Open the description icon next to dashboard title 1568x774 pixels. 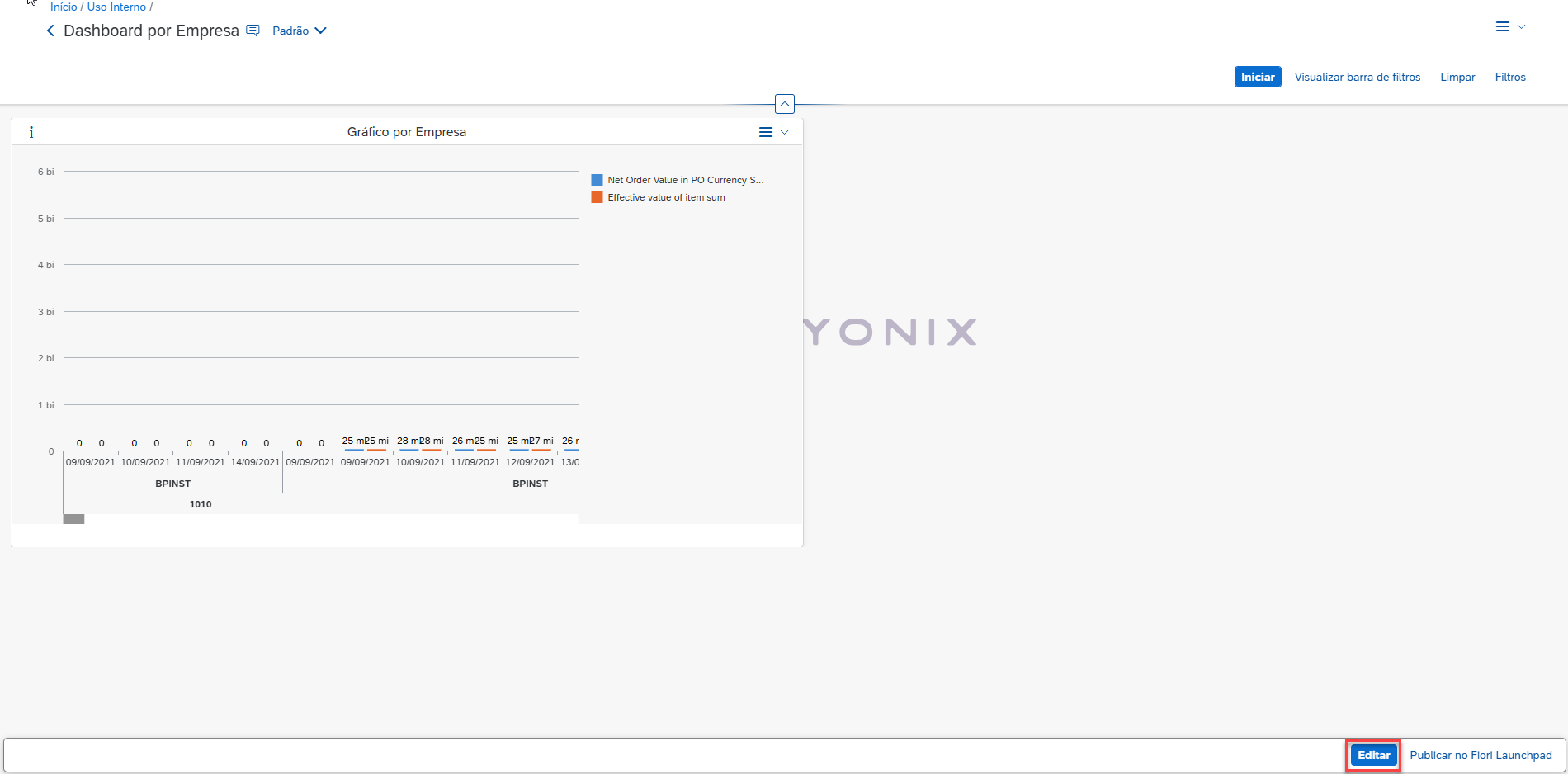(253, 31)
